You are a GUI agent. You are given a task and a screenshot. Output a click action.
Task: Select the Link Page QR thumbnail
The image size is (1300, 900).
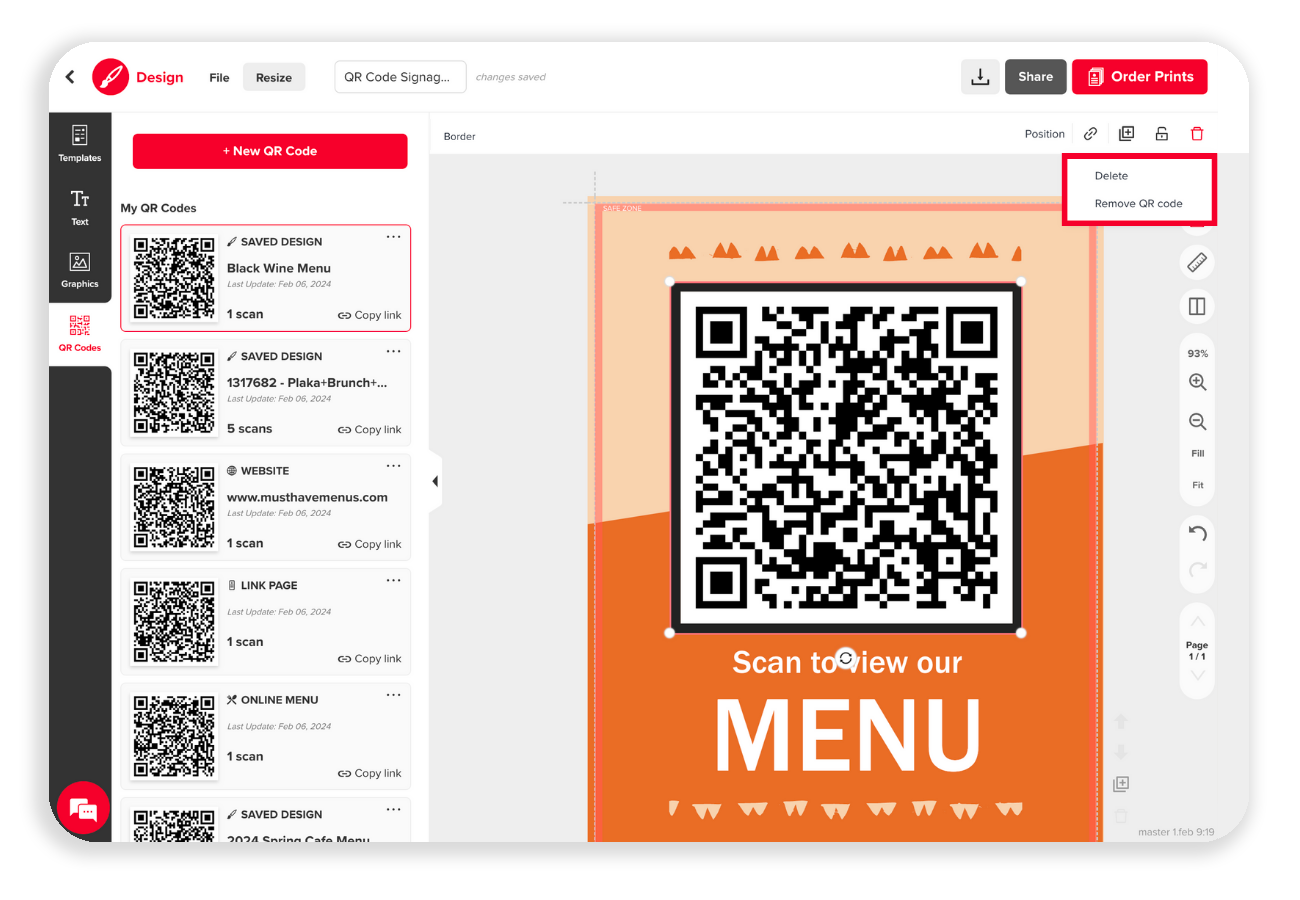pyautogui.click(x=175, y=622)
